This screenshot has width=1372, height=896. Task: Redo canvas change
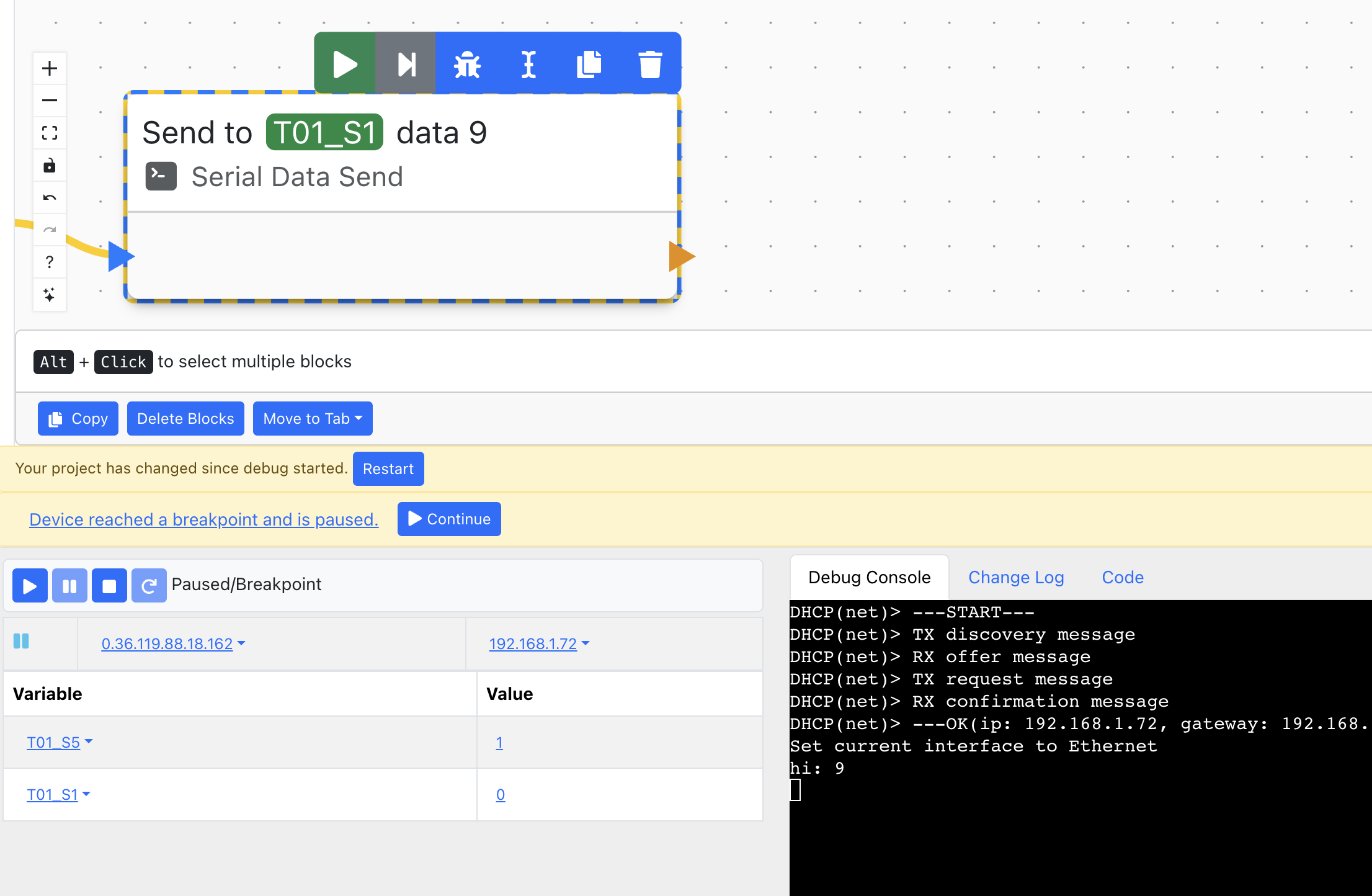pos(50,230)
